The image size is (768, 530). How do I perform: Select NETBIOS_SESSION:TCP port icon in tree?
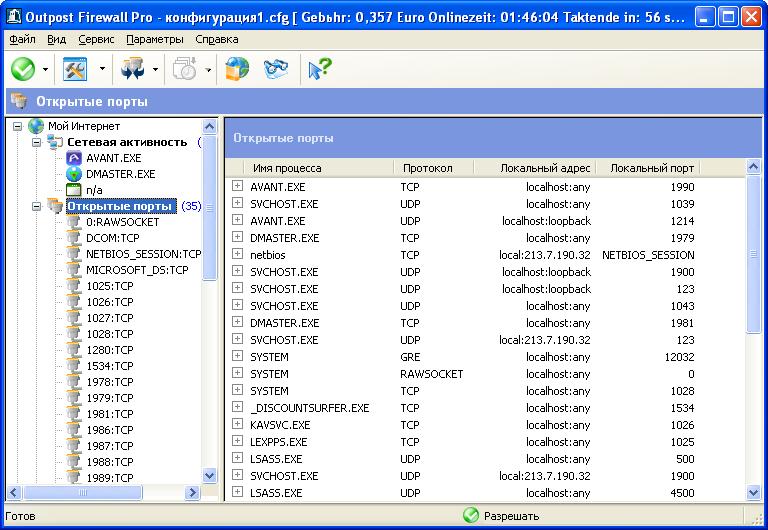[73, 254]
